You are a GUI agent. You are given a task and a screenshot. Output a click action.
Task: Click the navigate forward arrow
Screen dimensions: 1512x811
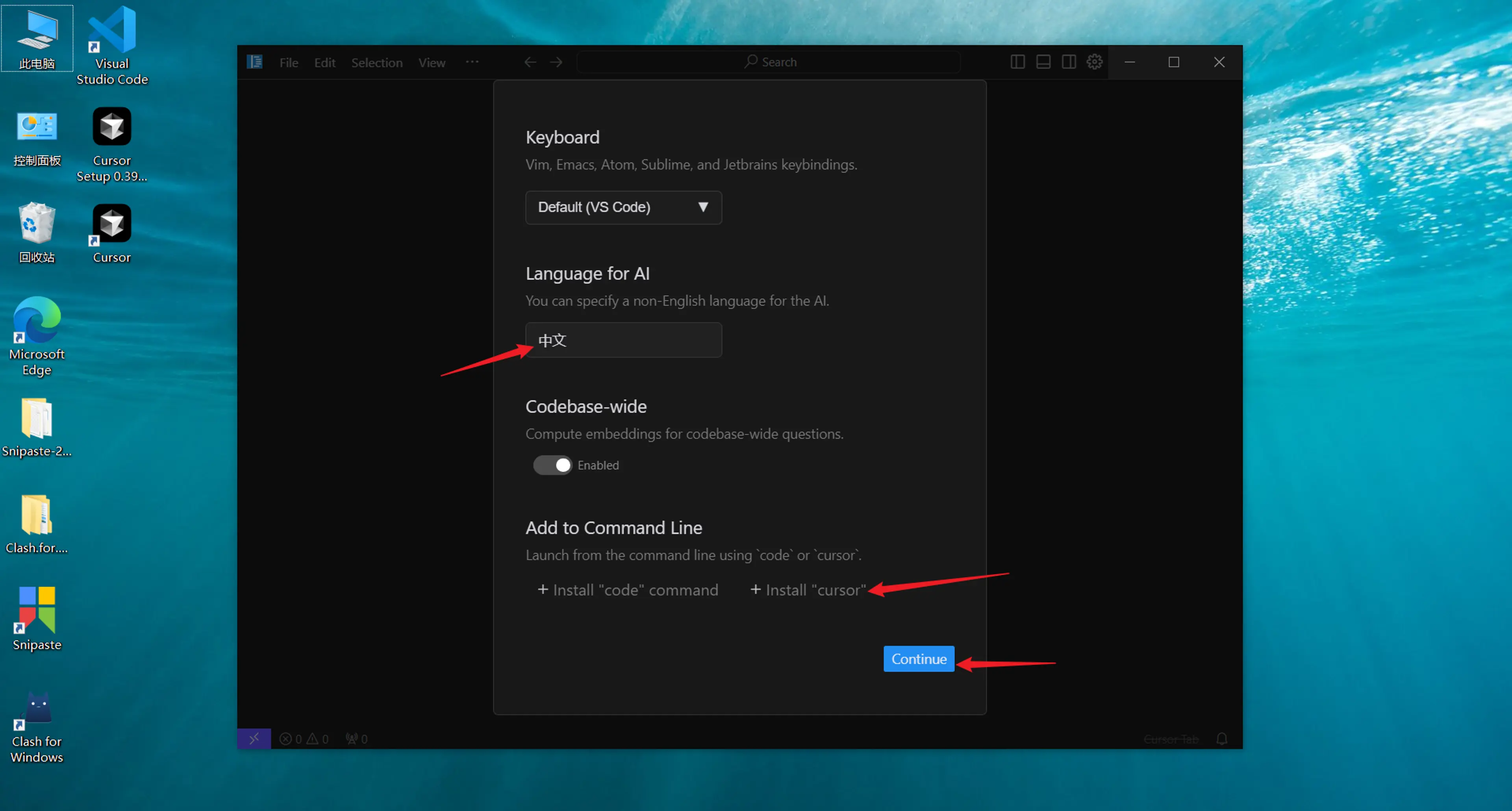(x=556, y=62)
